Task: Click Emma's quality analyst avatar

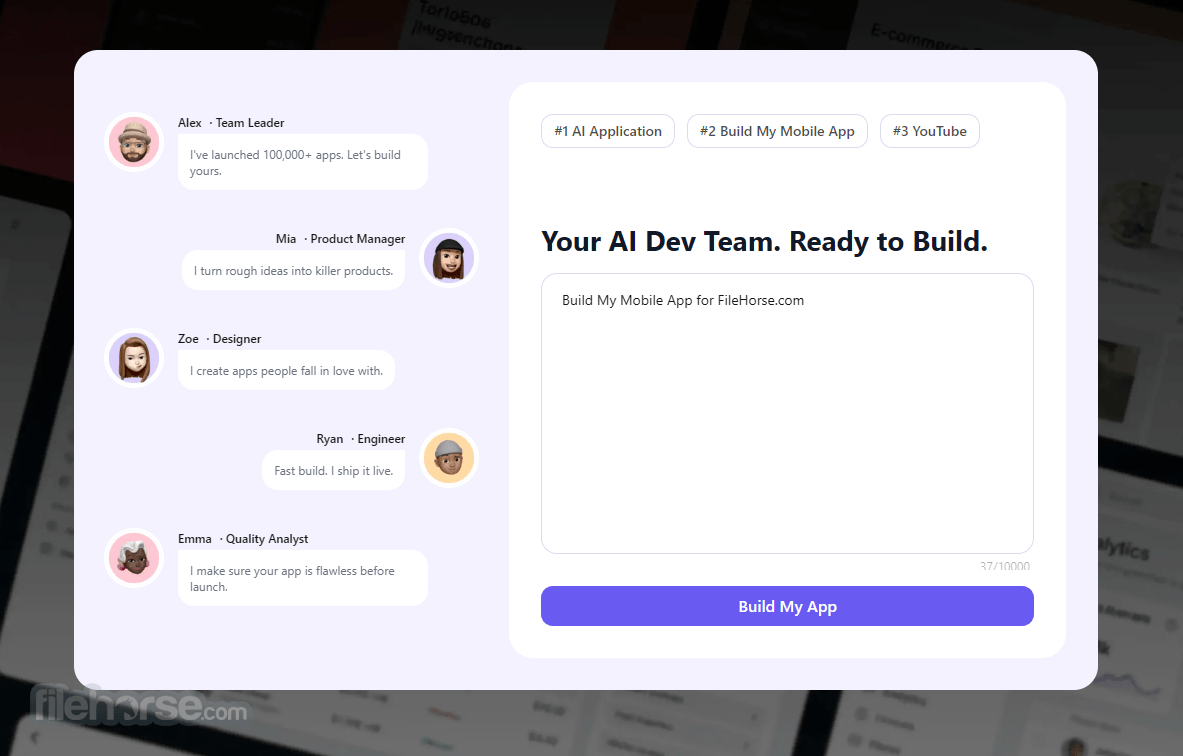Action: pos(134,558)
